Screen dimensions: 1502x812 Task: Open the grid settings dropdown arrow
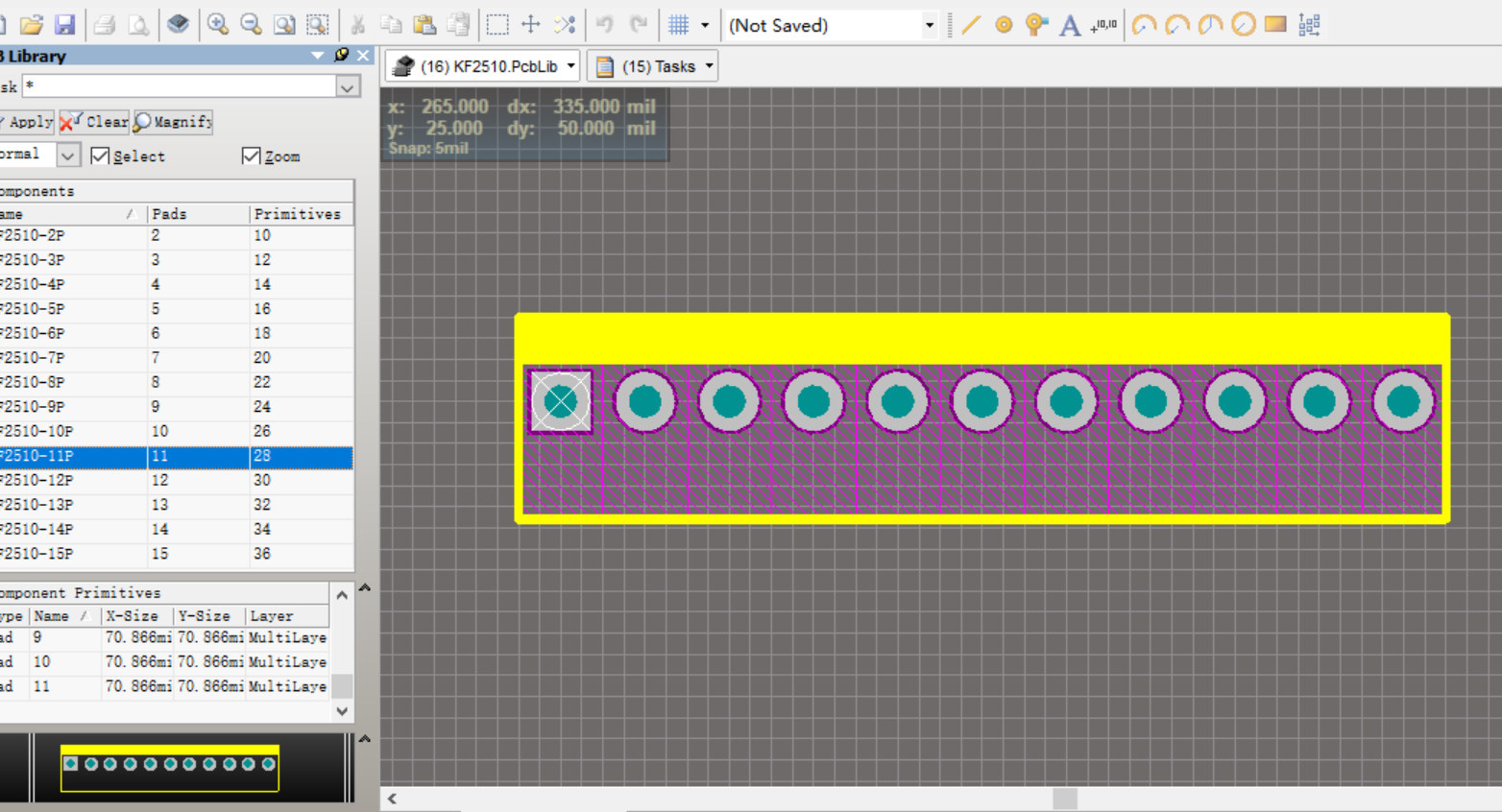[x=705, y=25]
